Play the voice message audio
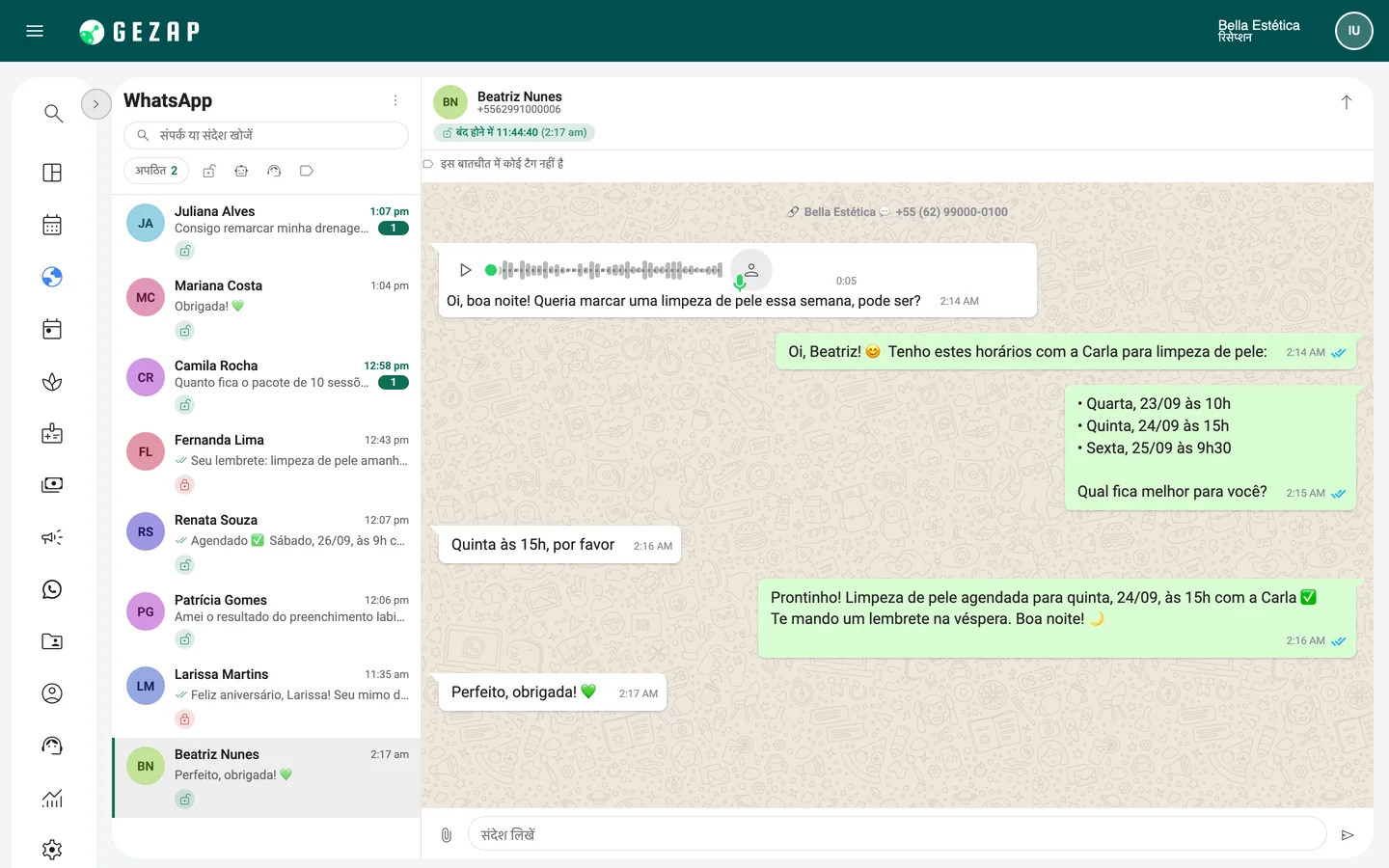Screen dimensions: 1389x868 click(465, 270)
